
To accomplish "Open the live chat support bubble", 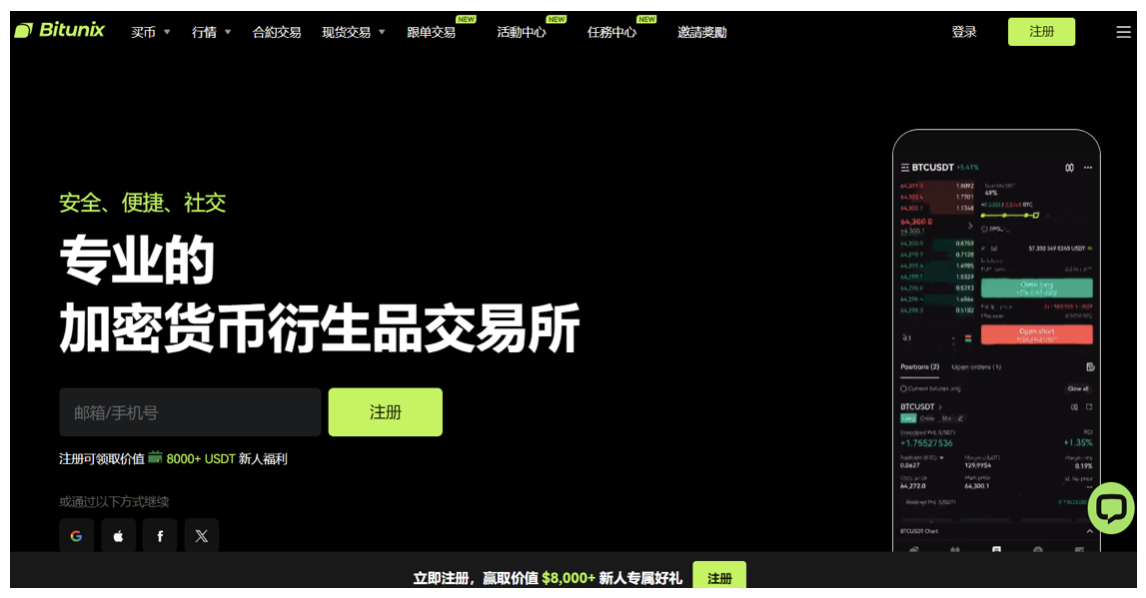I will pos(1111,508).
